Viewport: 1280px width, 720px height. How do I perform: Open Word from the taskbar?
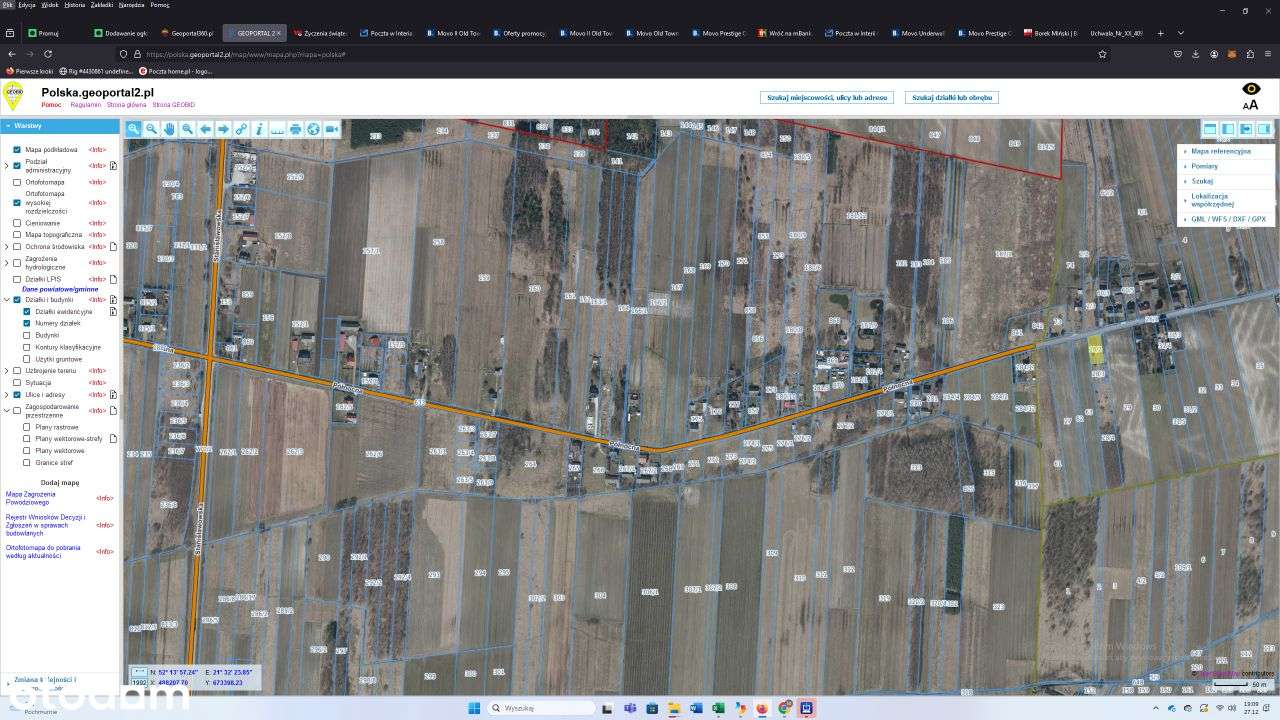coord(696,708)
